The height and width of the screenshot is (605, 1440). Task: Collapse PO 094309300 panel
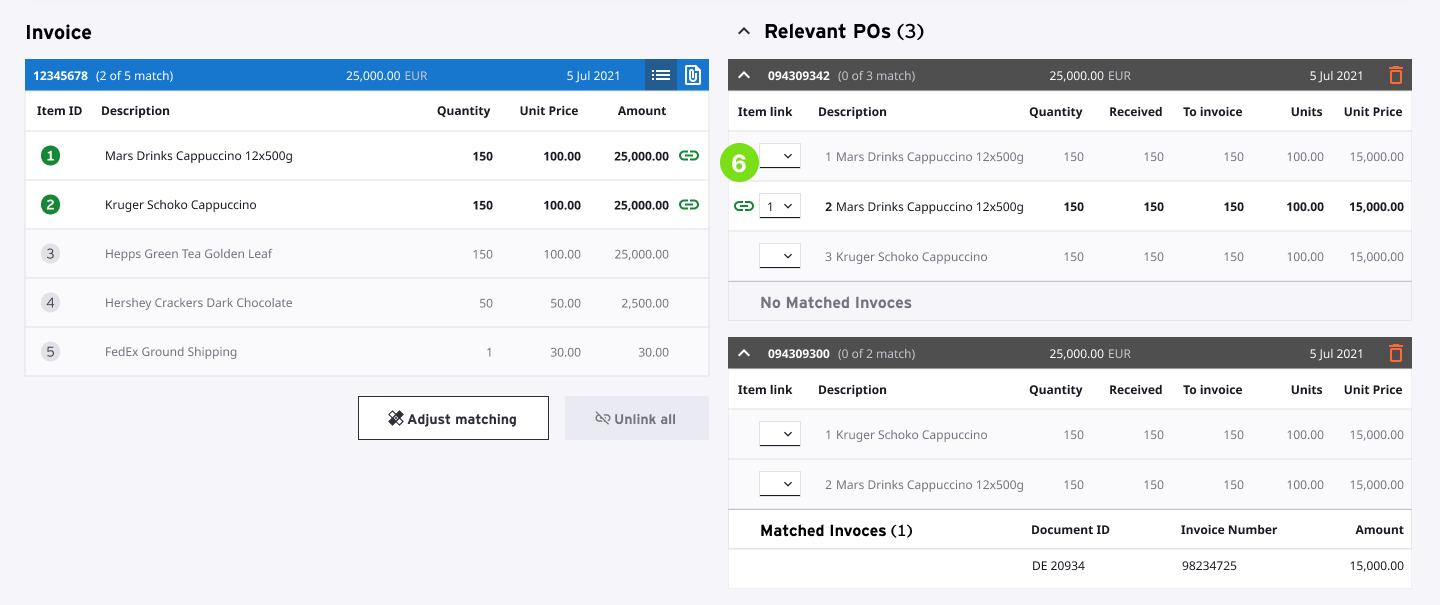745,353
